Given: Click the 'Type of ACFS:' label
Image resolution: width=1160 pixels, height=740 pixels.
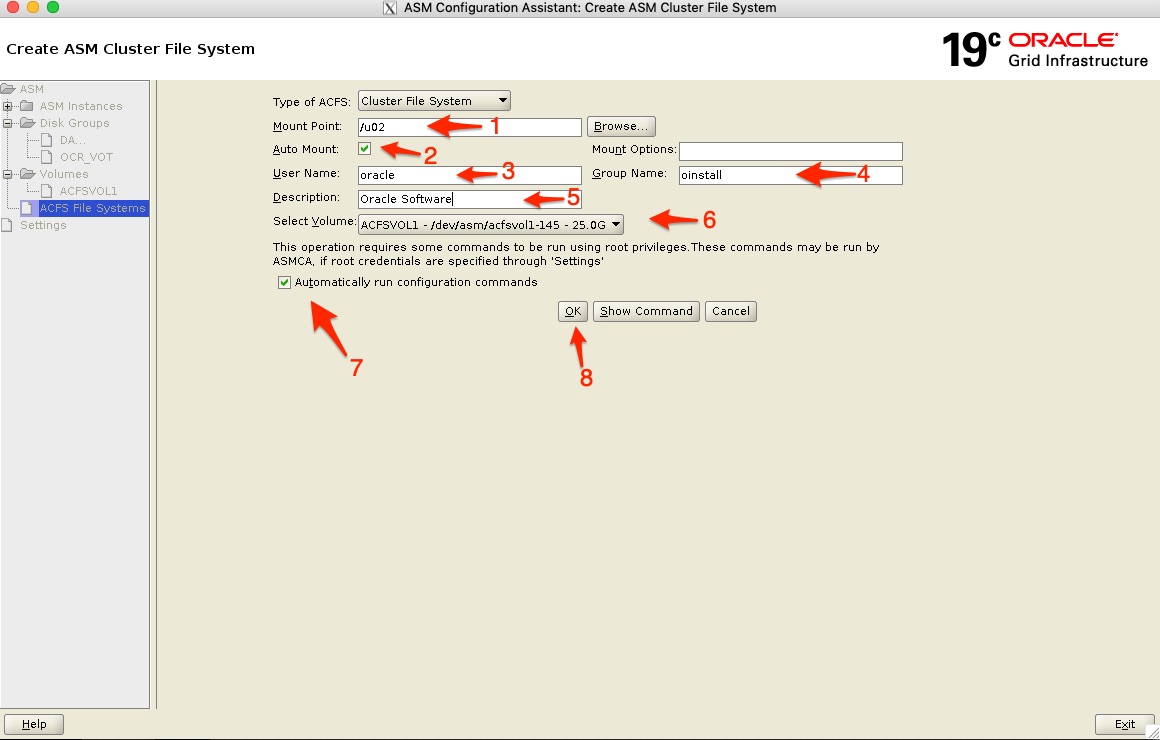Looking at the screenshot, I should coord(311,101).
